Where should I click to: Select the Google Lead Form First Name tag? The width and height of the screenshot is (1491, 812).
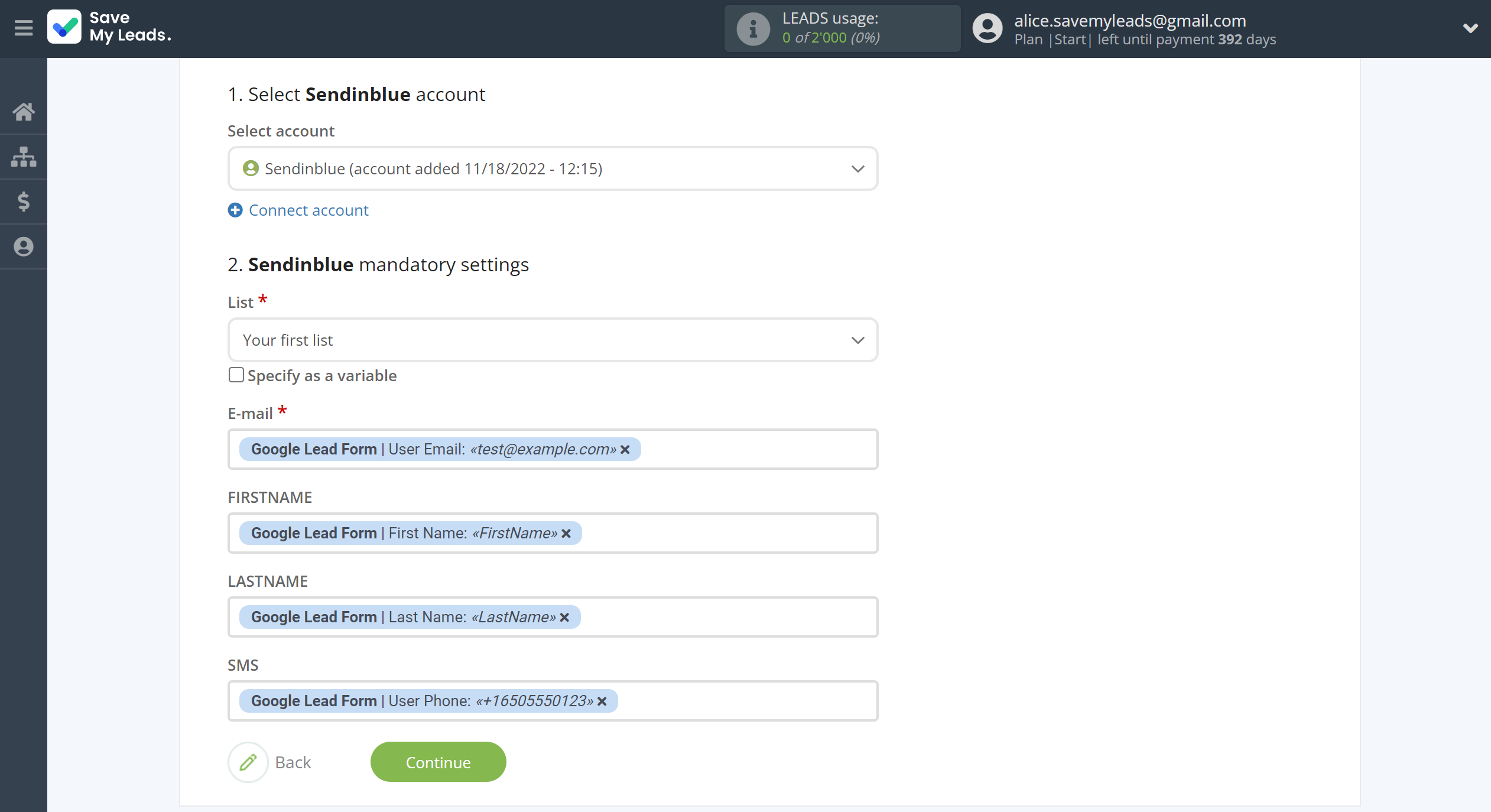point(410,533)
